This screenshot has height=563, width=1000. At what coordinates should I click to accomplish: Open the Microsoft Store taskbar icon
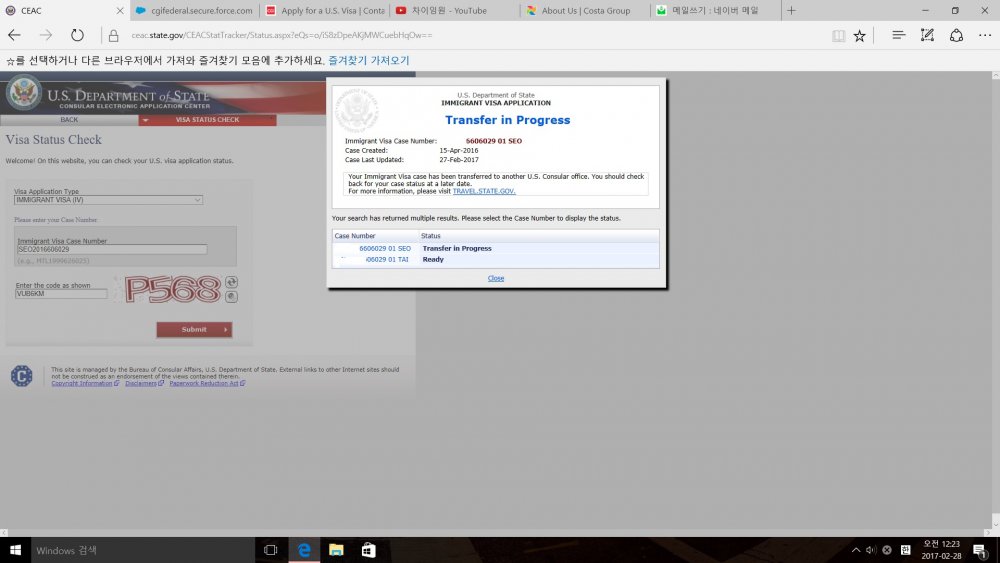click(368, 550)
